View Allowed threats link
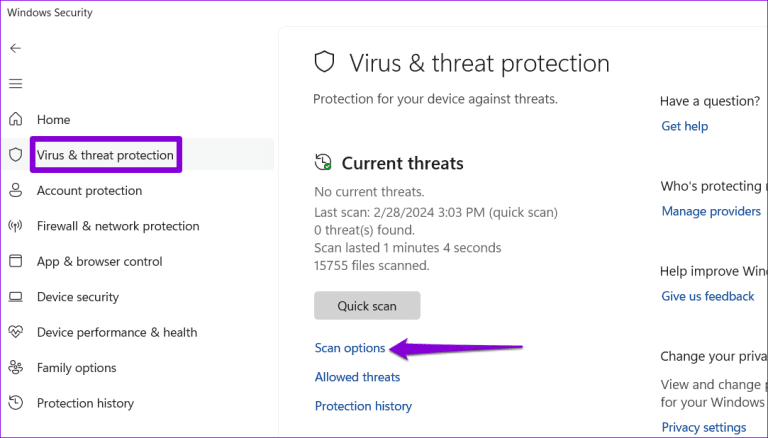This screenshot has height=438, width=768. click(x=358, y=377)
